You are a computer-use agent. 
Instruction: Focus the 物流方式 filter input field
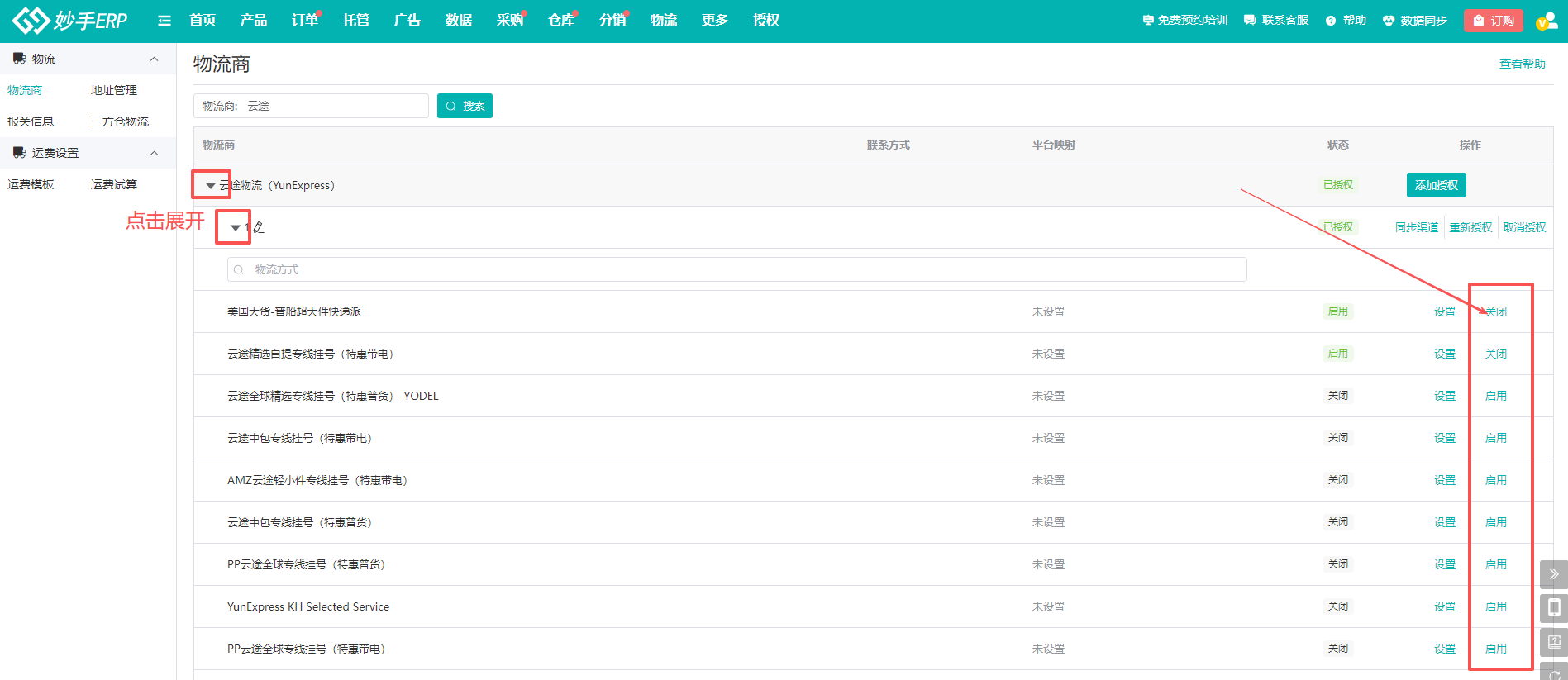click(x=736, y=269)
